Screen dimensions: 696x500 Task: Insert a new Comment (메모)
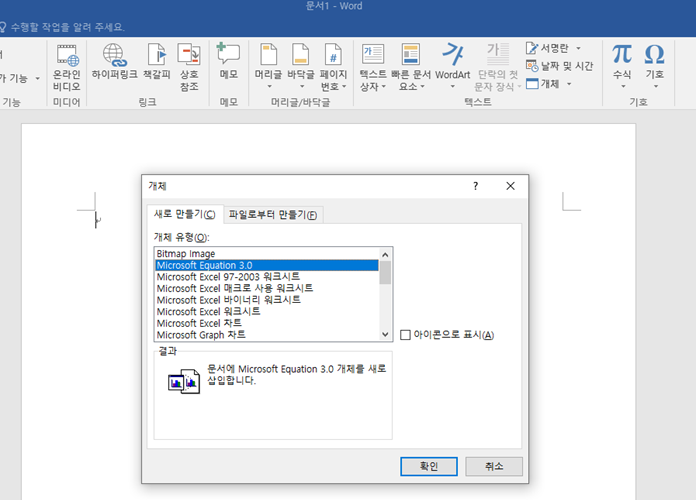(x=229, y=62)
